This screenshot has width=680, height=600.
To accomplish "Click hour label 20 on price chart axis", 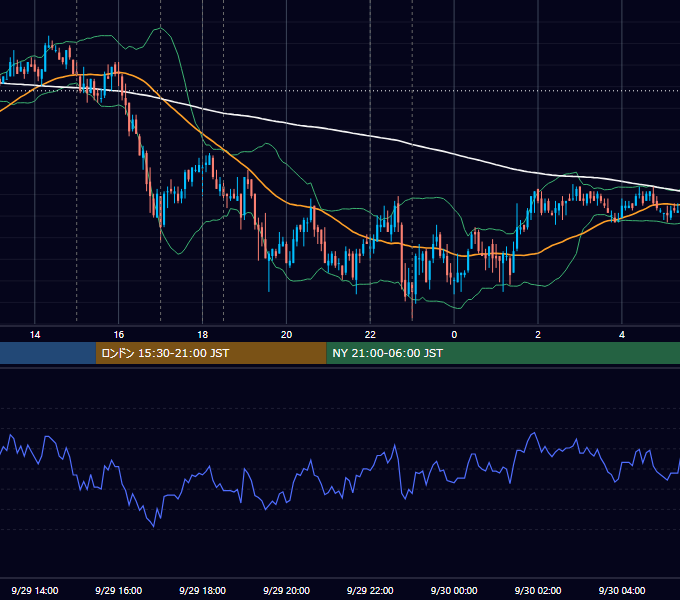I will click(286, 335).
